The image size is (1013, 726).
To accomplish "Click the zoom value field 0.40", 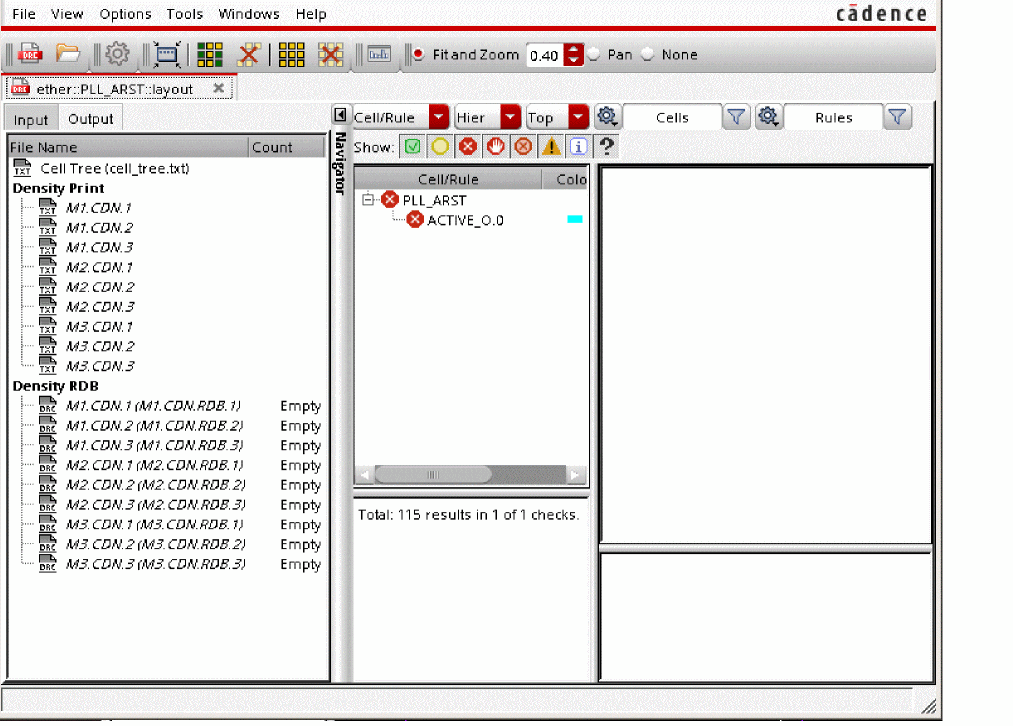I will (545, 56).
